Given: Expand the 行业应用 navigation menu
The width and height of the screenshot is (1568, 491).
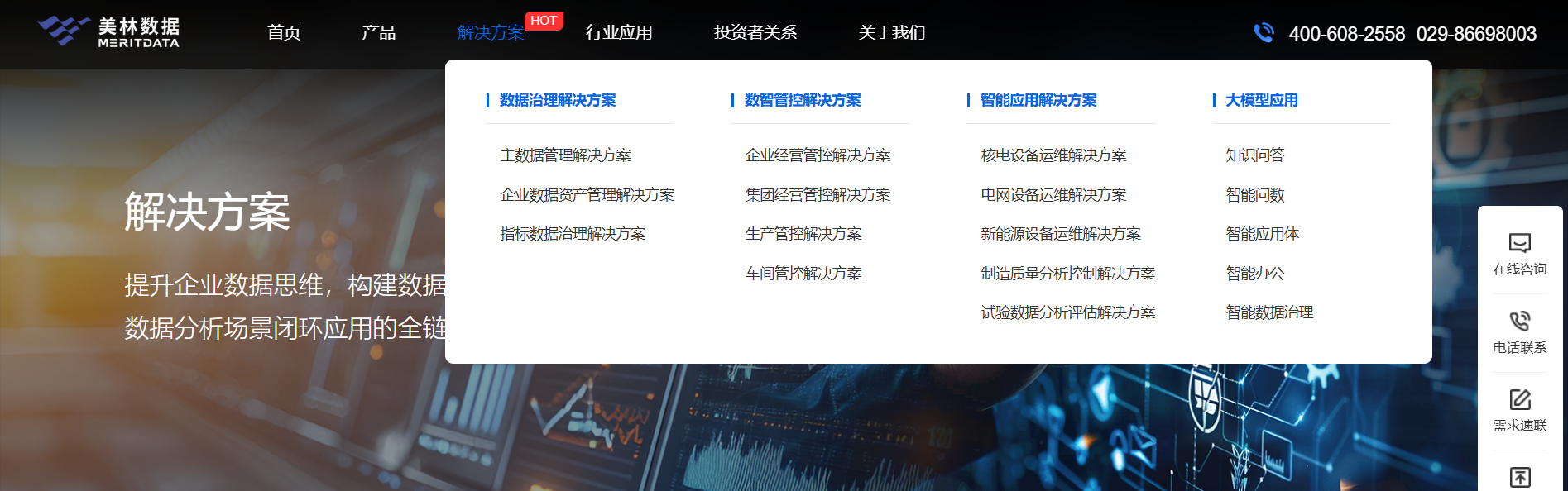Looking at the screenshot, I should point(619,32).
